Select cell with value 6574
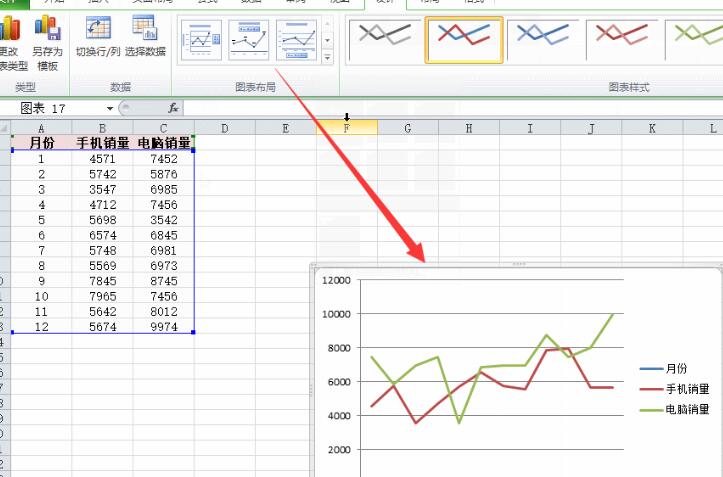 (102, 235)
